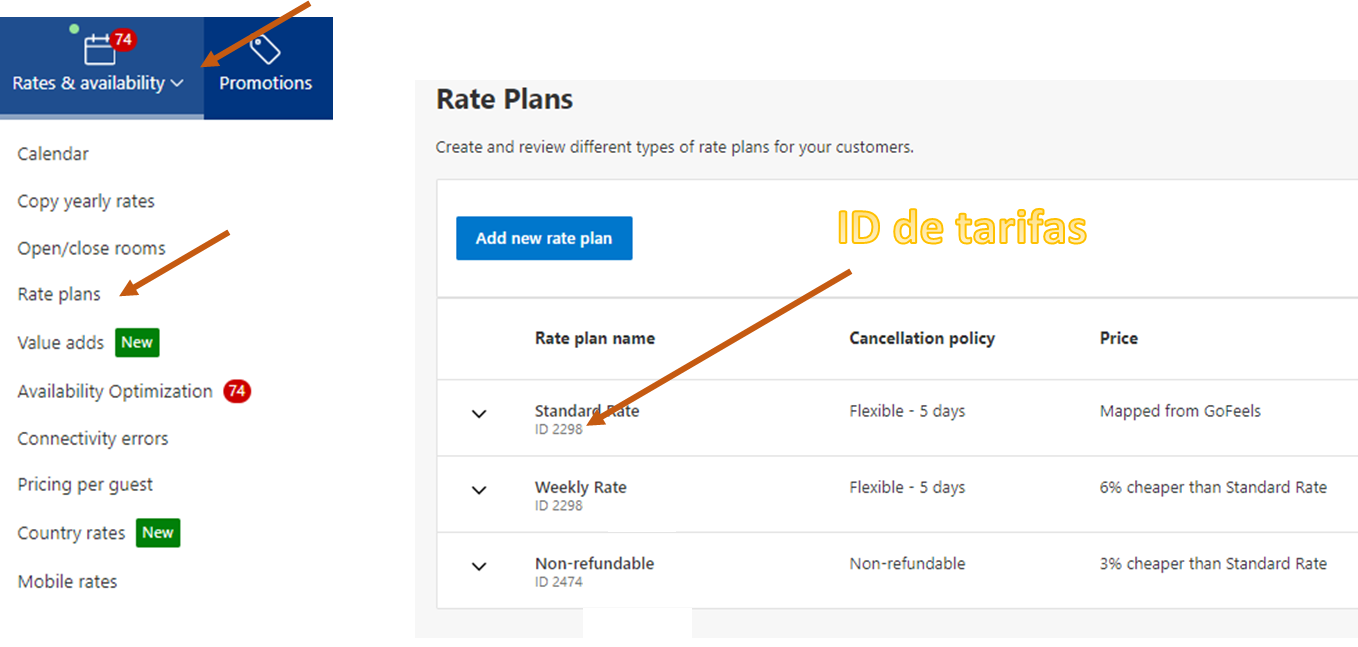1358x647 pixels.
Task: Open Pricing per guest option
Action: [85, 485]
